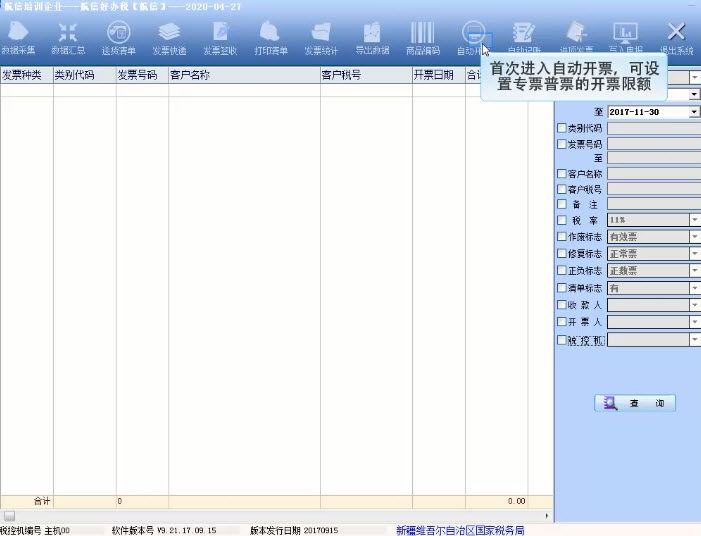Enable the 发票号码 filter checkbox
Image resolution: width=701 pixels, height=536 pixels.
click(562, 144)
